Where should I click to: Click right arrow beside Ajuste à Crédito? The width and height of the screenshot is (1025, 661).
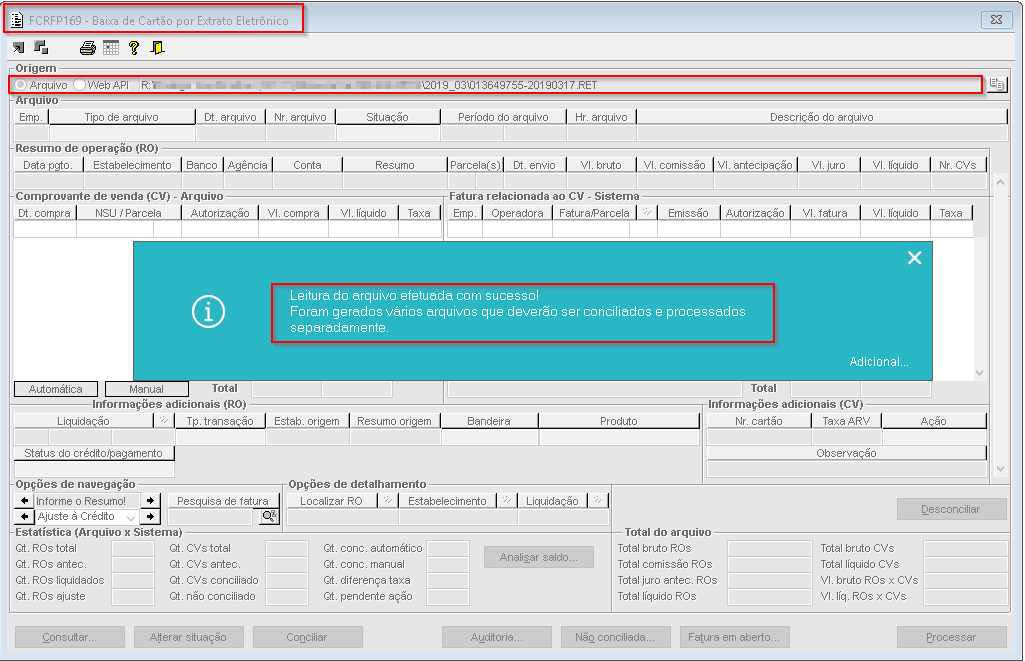(150, 517)
